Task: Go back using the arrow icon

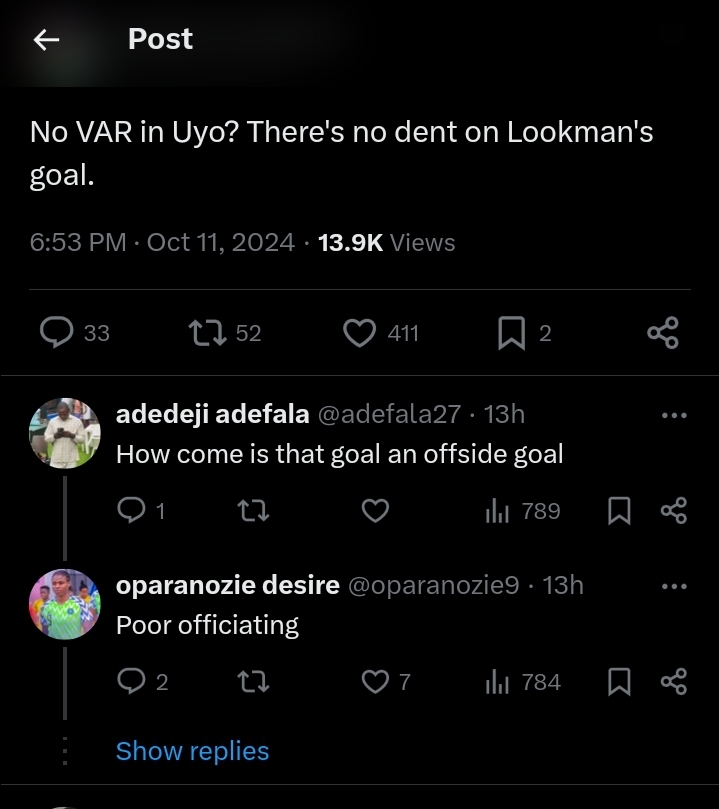Action: tap(46, 39)
